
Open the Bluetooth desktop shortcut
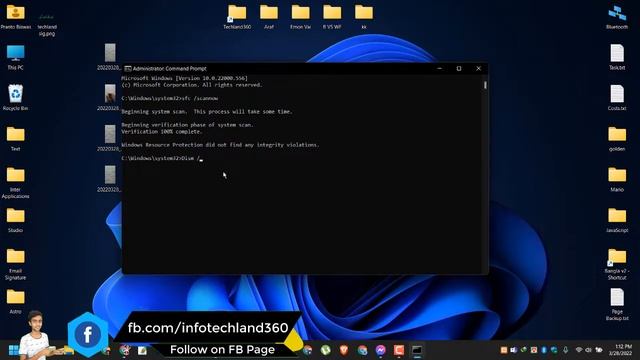tap(617, 17)
